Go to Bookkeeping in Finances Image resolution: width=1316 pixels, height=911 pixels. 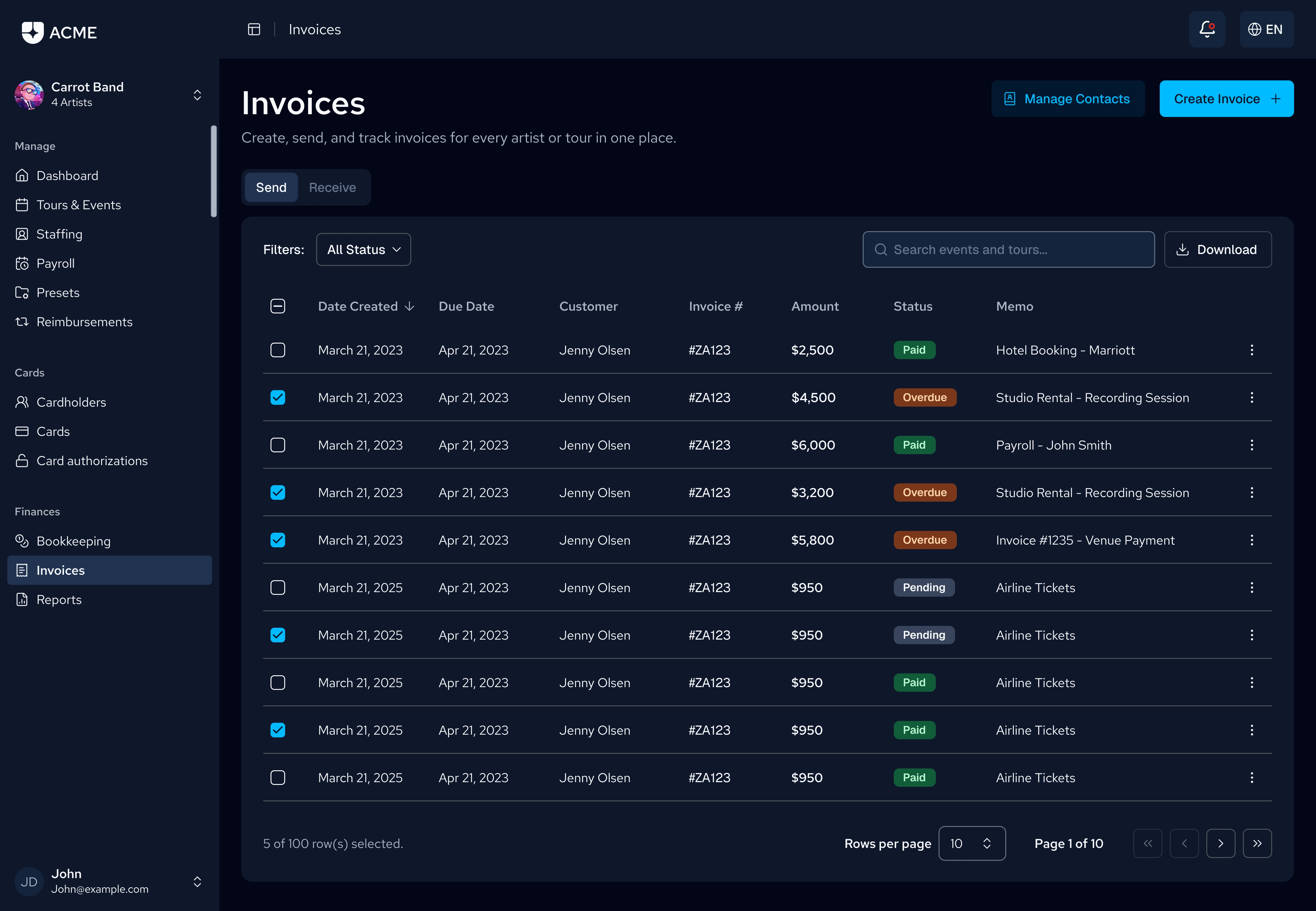coord(73,541)
